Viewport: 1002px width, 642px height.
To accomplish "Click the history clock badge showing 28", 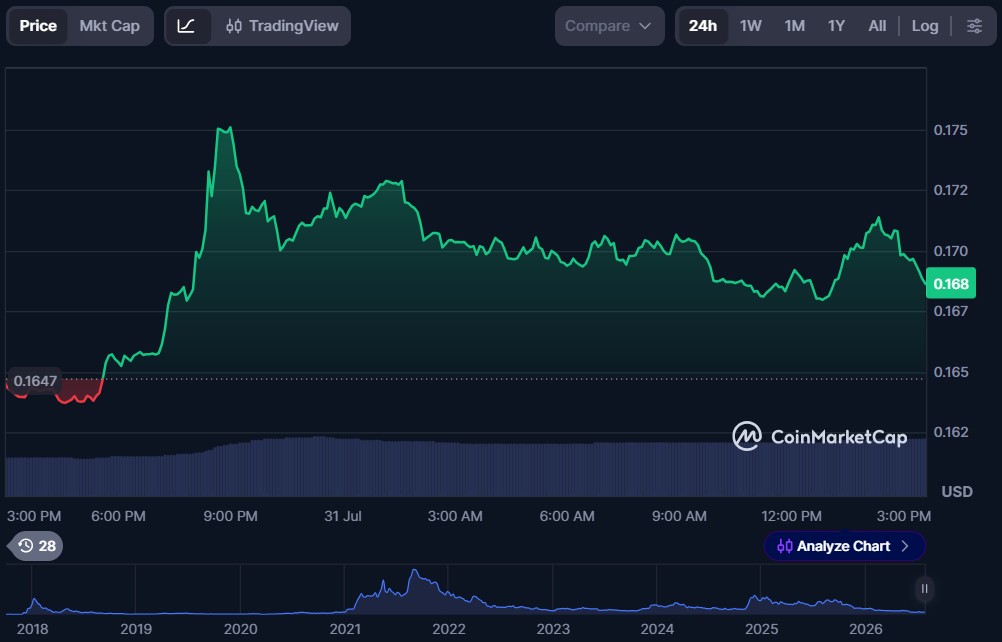I will coord(37,546).
